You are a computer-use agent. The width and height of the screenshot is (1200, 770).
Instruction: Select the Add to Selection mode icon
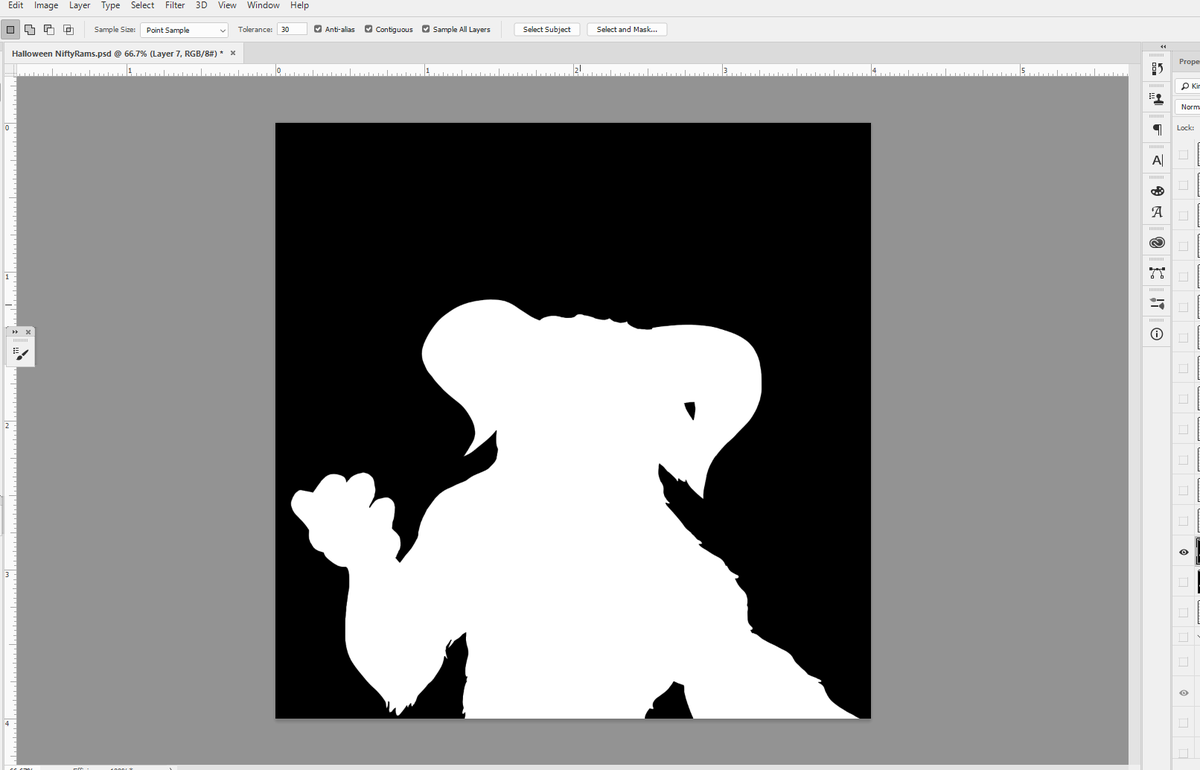pos(29,29)
